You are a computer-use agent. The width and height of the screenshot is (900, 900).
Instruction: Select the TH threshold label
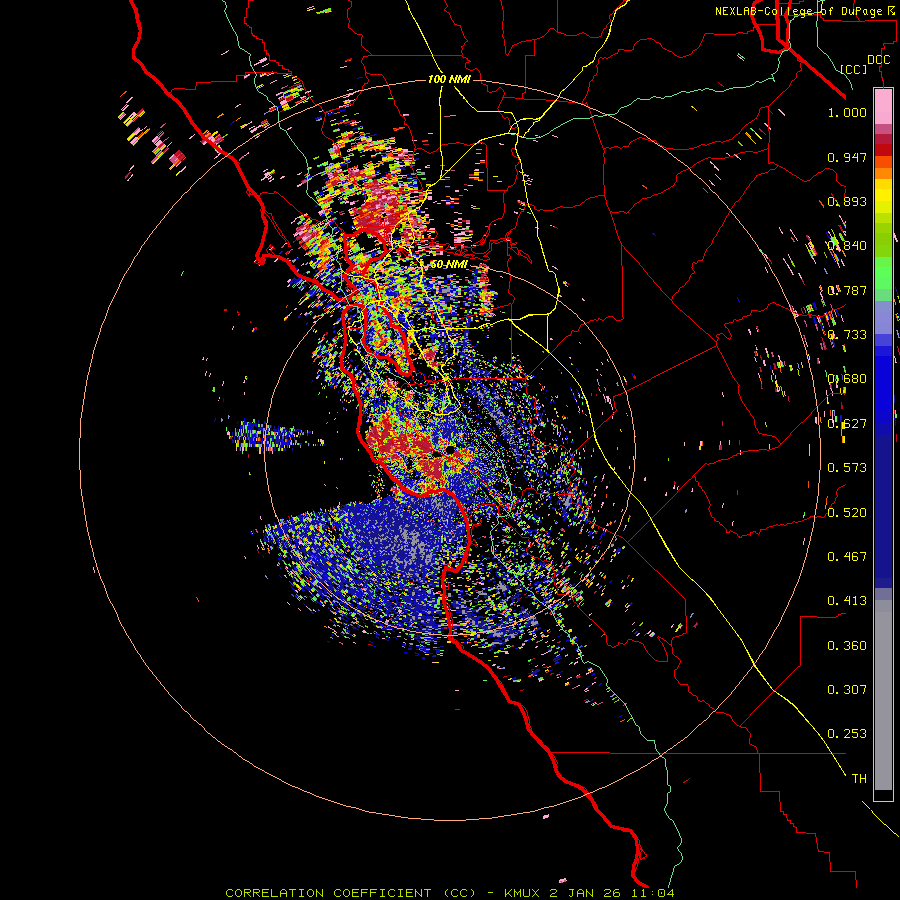click(859, 779)
